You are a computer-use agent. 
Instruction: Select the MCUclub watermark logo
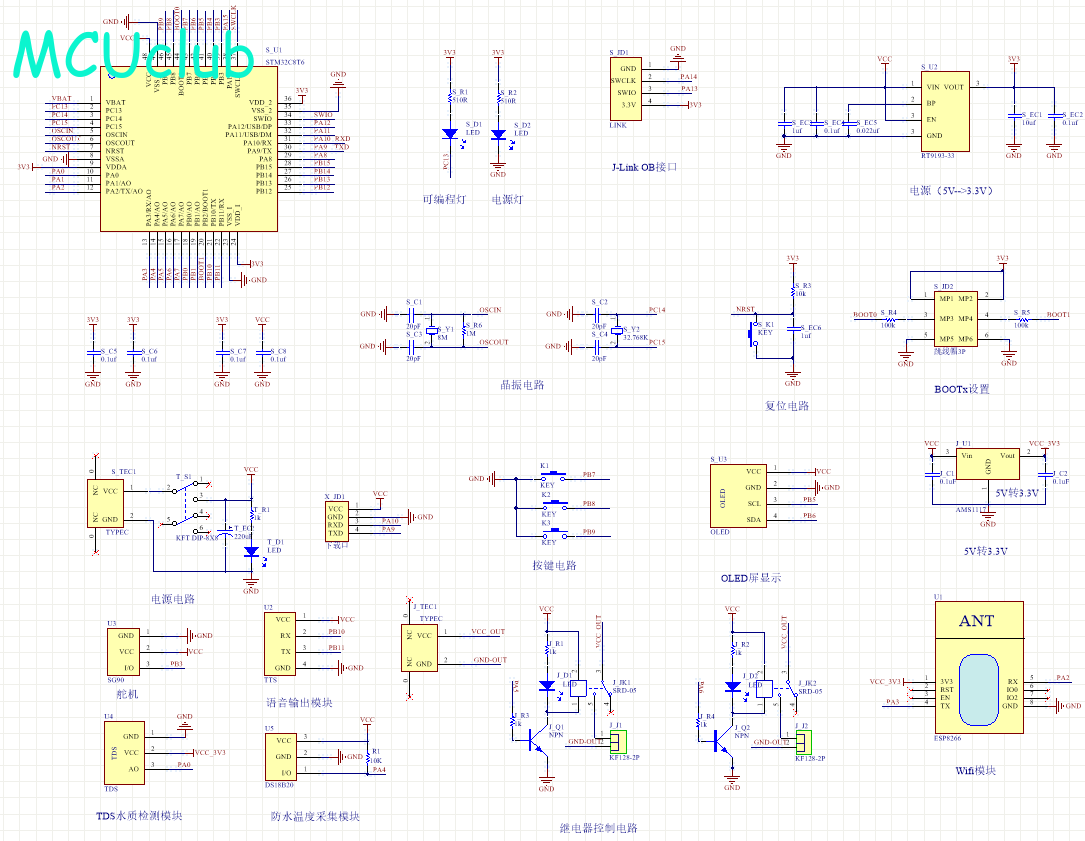pos(135,54)
